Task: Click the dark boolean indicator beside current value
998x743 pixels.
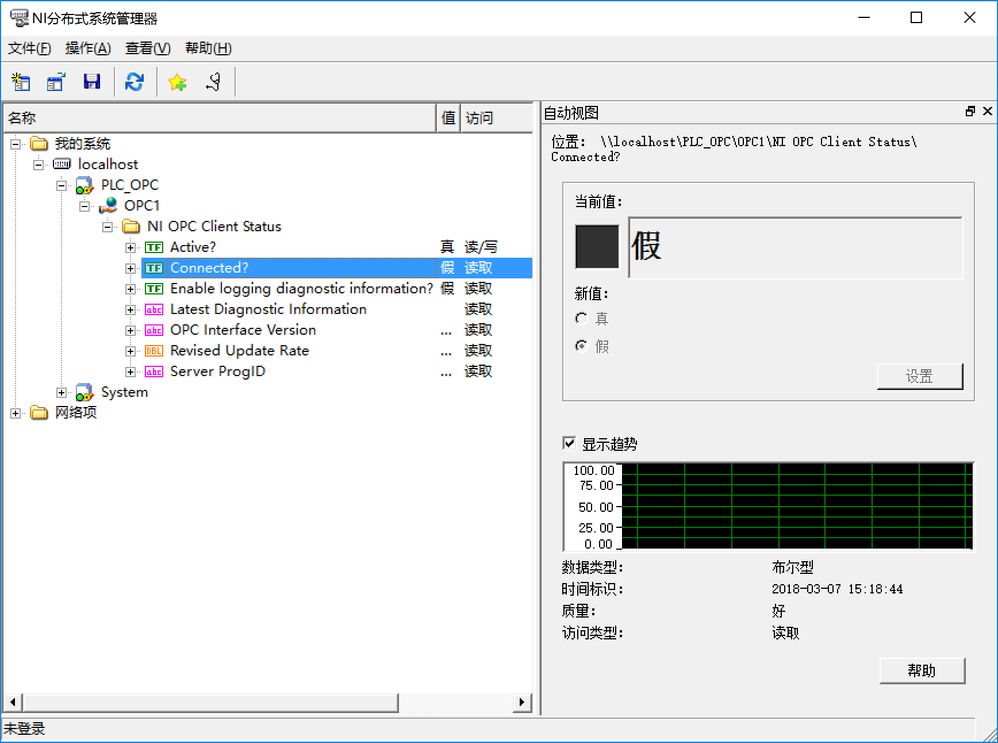Action: click(597, 247)
